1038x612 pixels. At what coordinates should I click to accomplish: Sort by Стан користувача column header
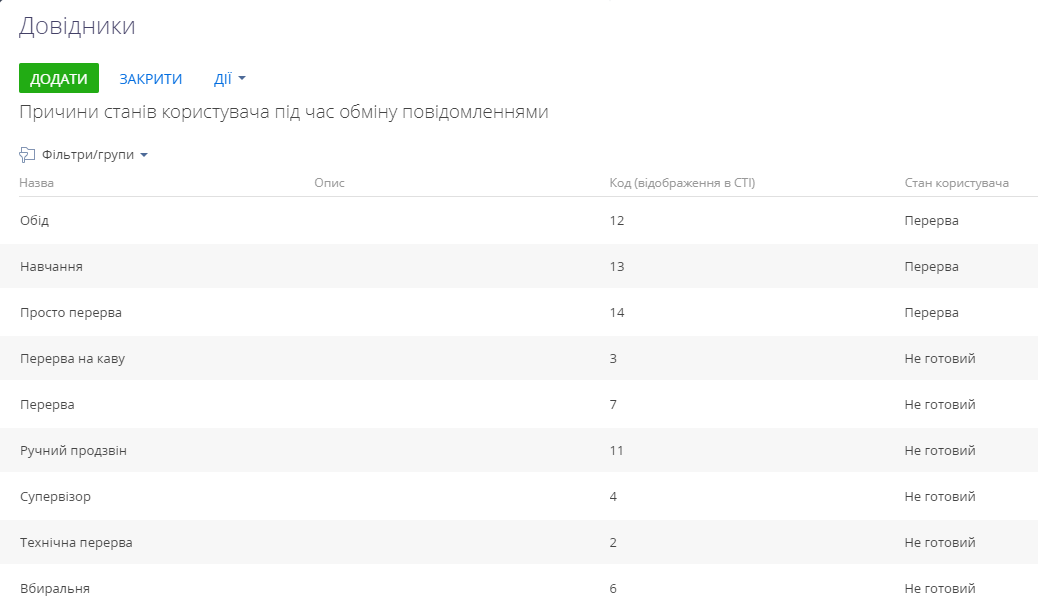click(x=957, y=183)
